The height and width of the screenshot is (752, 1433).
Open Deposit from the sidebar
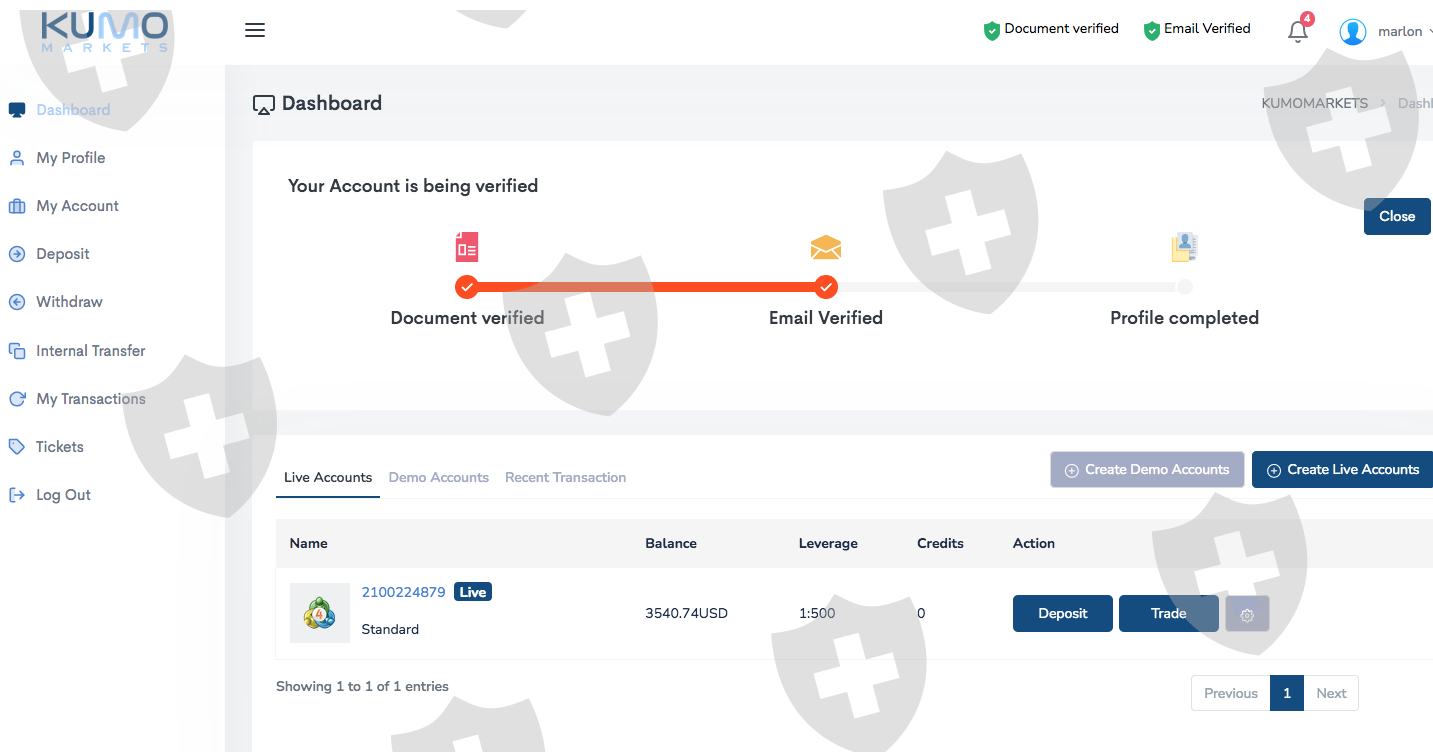[x=63, y=254]
